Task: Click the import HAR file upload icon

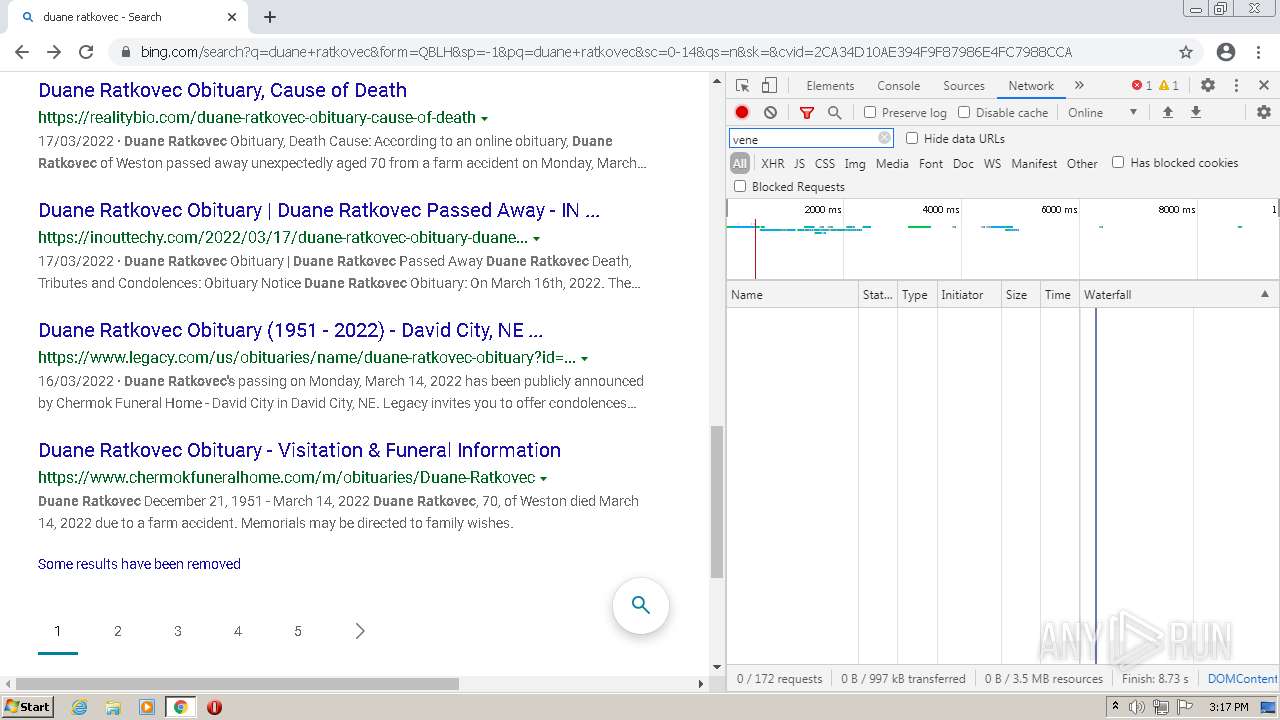Action: tap(1167, 113)
